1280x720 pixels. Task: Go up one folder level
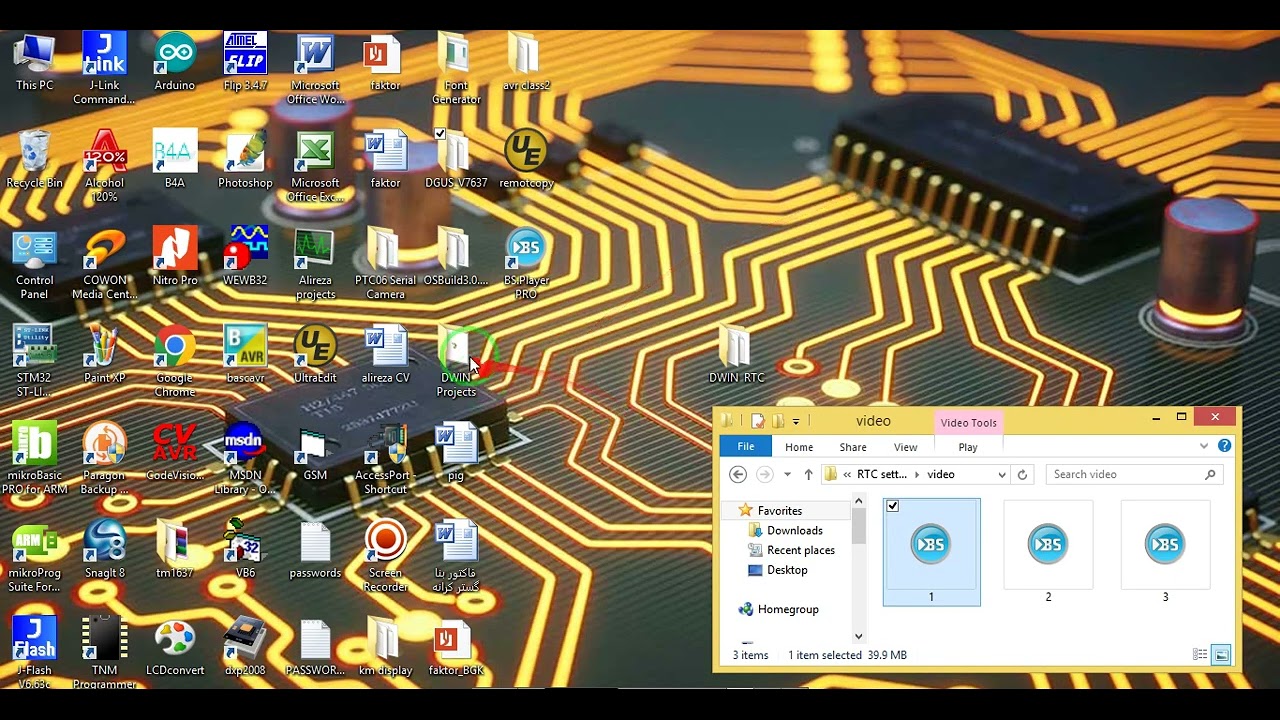808,475
